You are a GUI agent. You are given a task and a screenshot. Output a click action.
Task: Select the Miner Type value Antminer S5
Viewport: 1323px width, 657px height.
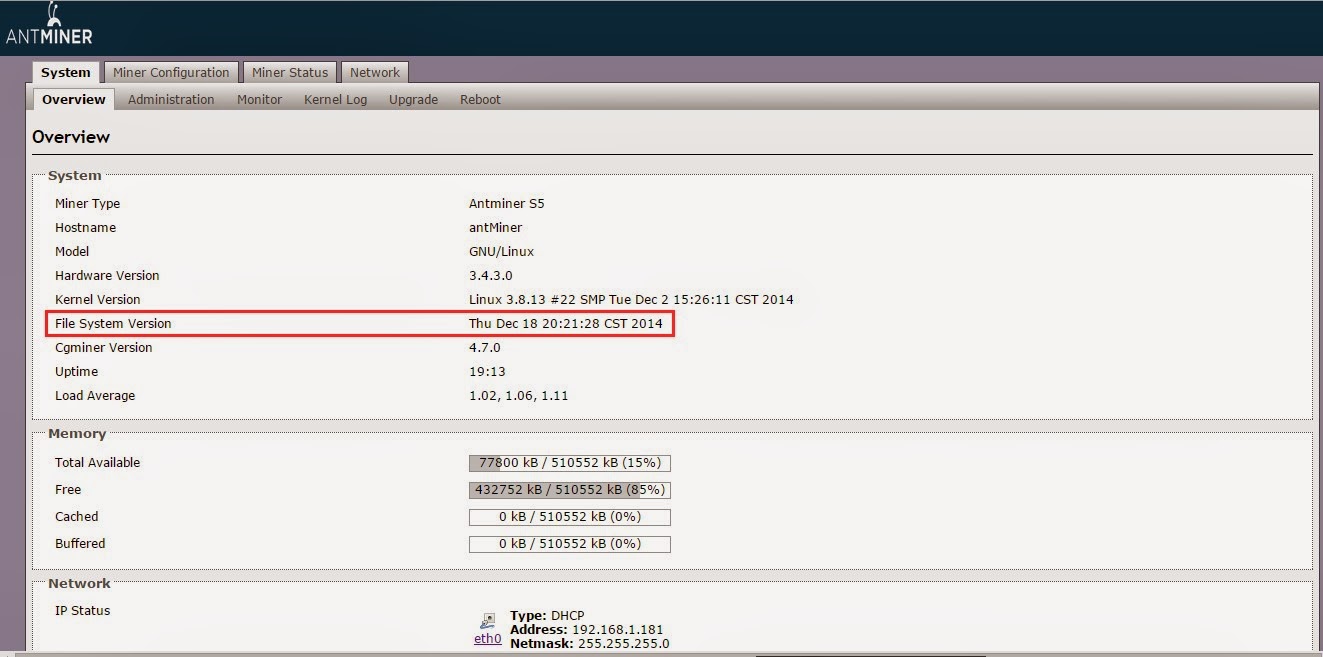(507, 203)
